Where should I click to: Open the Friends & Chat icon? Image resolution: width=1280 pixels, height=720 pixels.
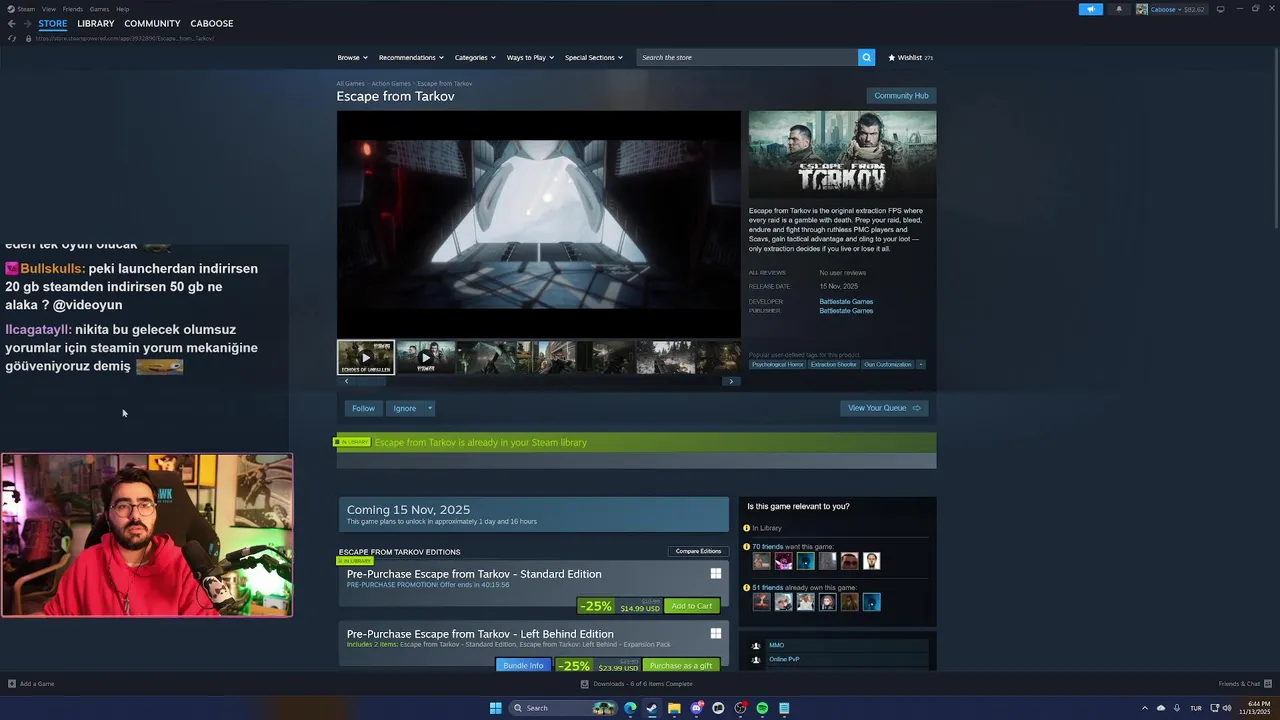tap(1267, 684)
